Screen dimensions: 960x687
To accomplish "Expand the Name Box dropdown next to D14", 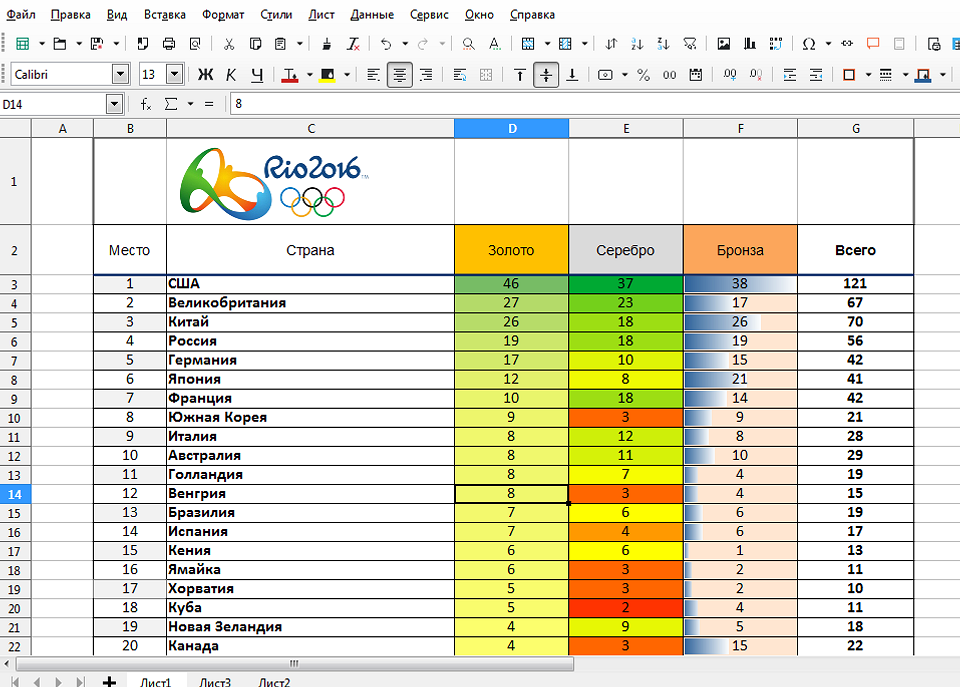I will (113, 104).
